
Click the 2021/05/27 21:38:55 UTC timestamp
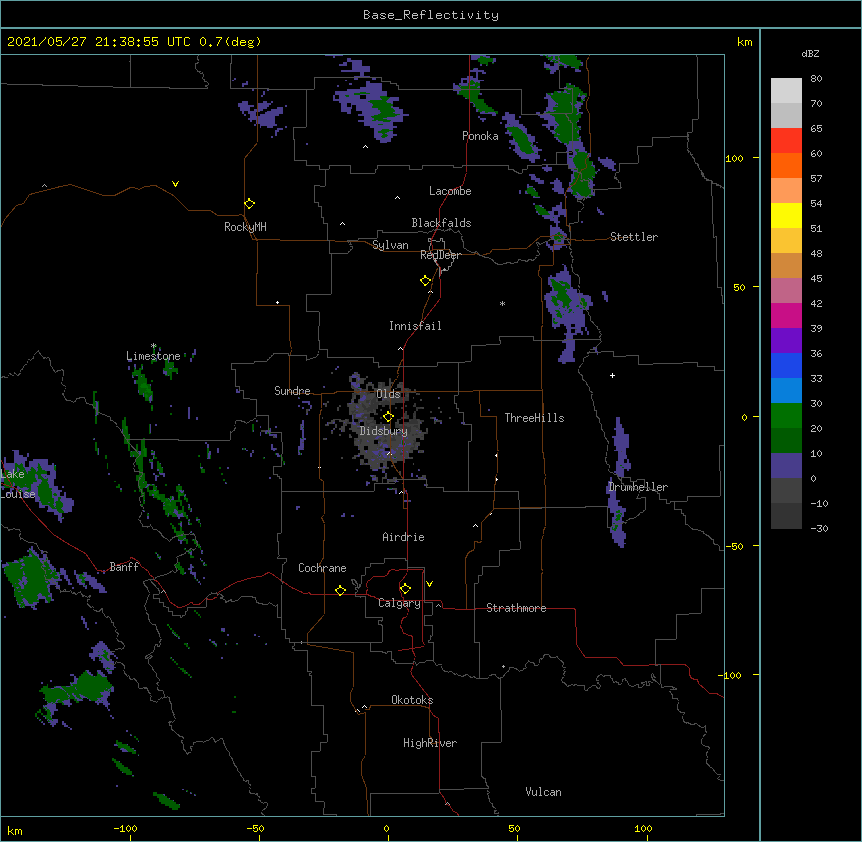pyautogui.click(x=99, y=42)
